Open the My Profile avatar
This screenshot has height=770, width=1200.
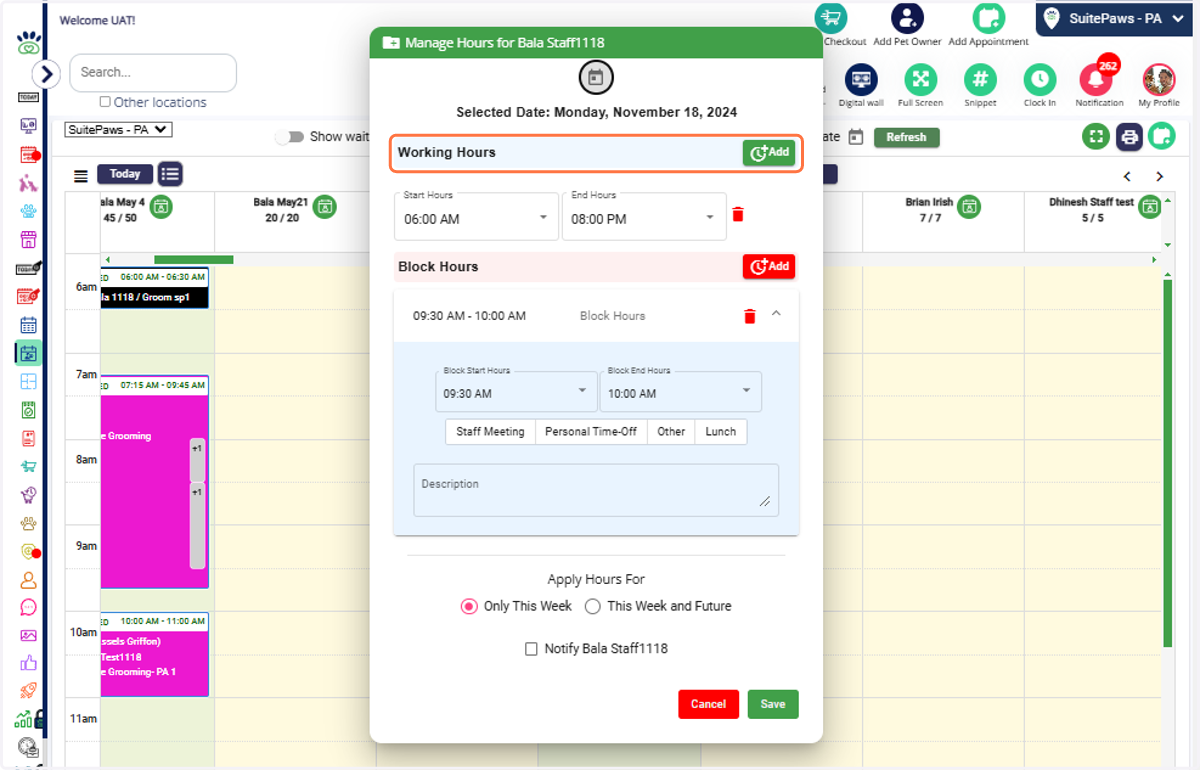click(x=1158, y=80)
